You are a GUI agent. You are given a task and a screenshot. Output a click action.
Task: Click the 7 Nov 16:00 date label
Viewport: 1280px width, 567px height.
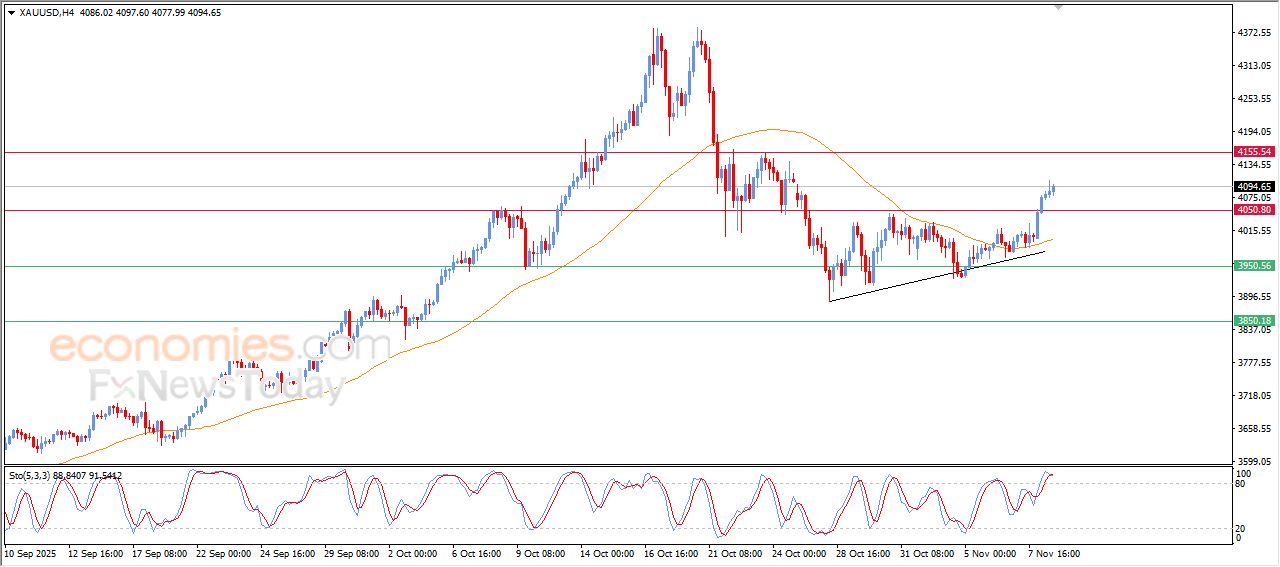(x=1051, y=553)
